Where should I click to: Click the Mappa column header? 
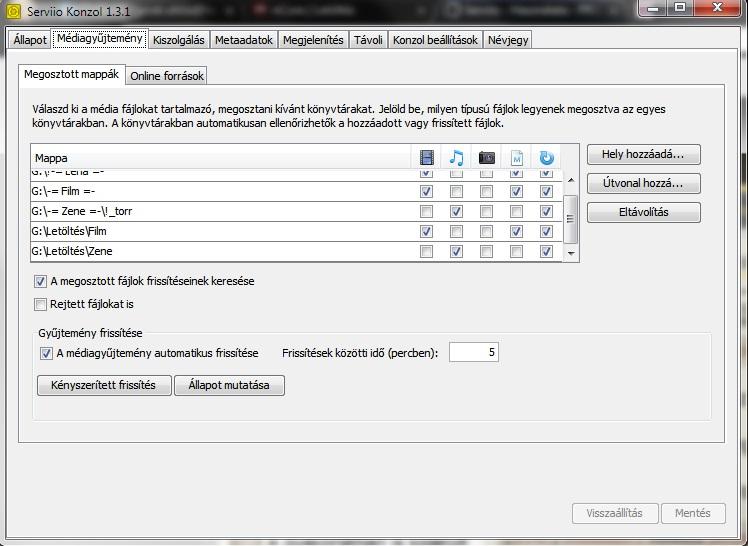click(220, 158)
